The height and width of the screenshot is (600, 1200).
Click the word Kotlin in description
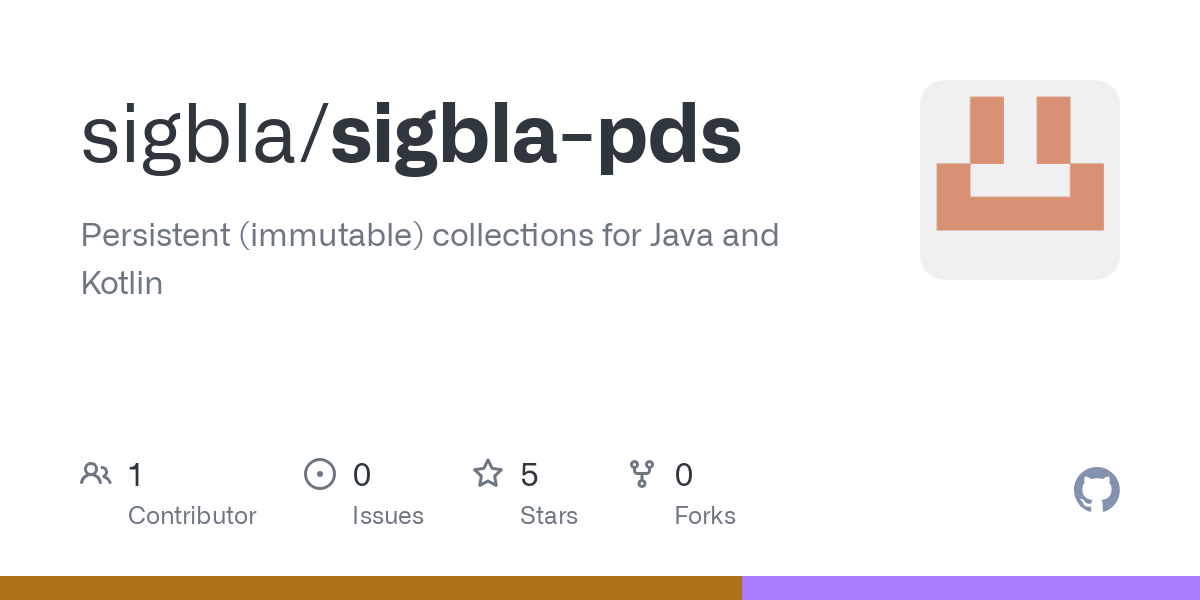click(121, 284)
